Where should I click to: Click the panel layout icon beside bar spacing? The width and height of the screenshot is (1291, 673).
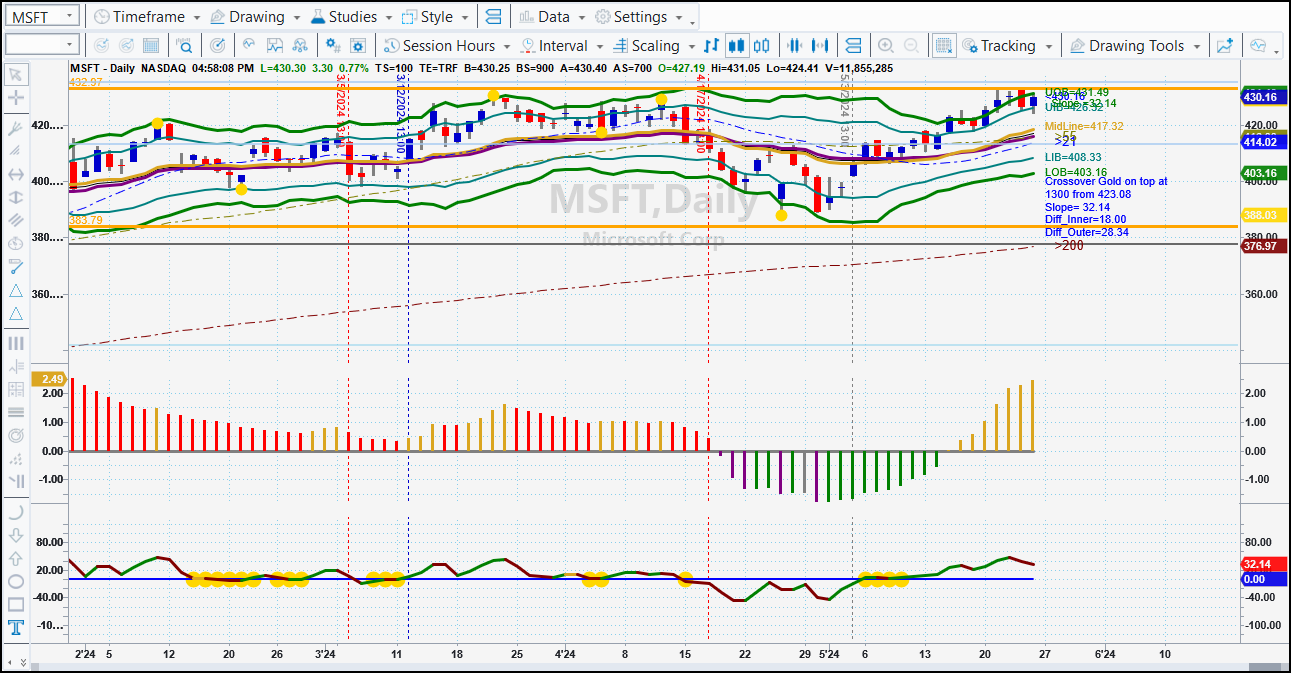tap(853, 45)
